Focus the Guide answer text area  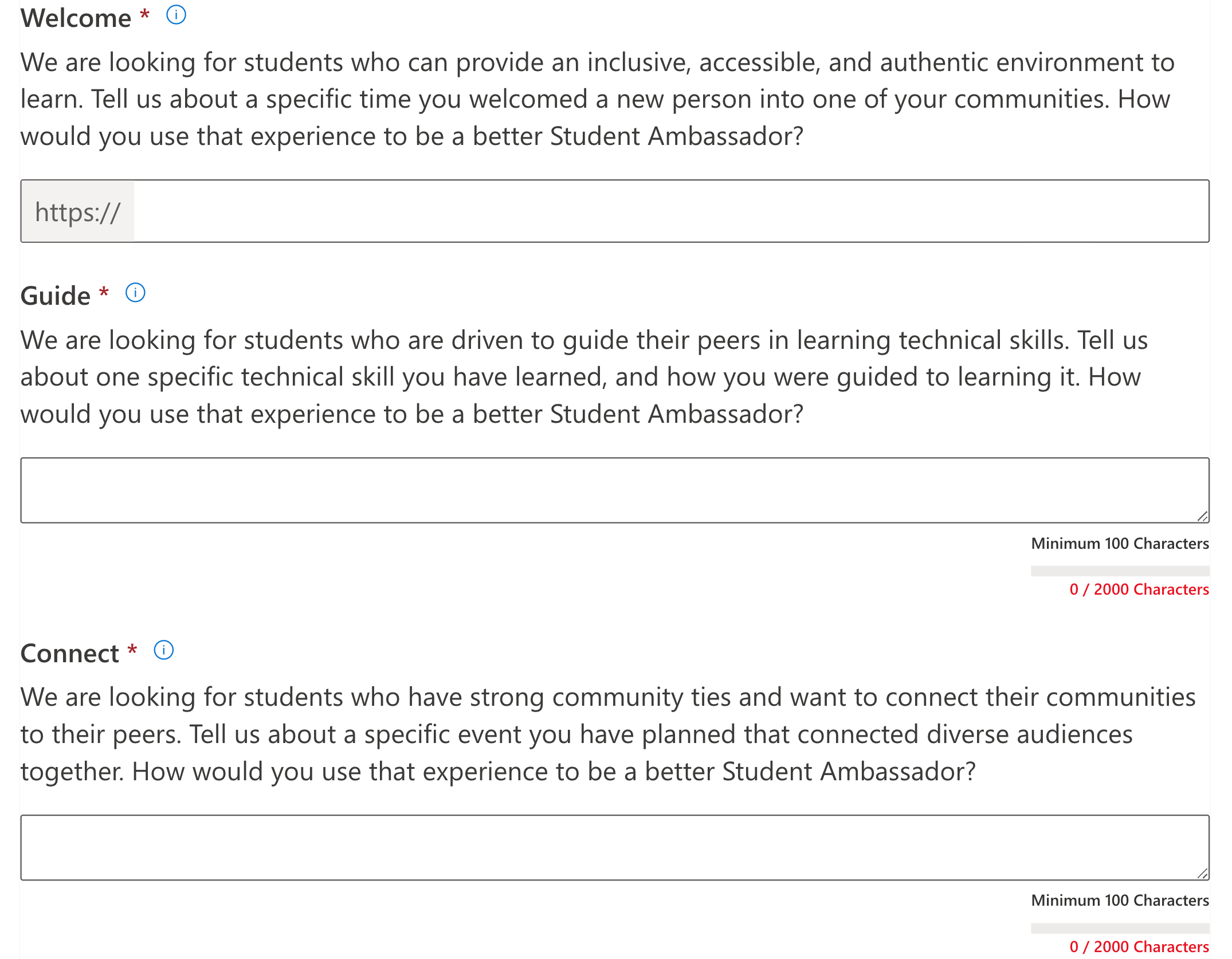(x=615, y=490)
